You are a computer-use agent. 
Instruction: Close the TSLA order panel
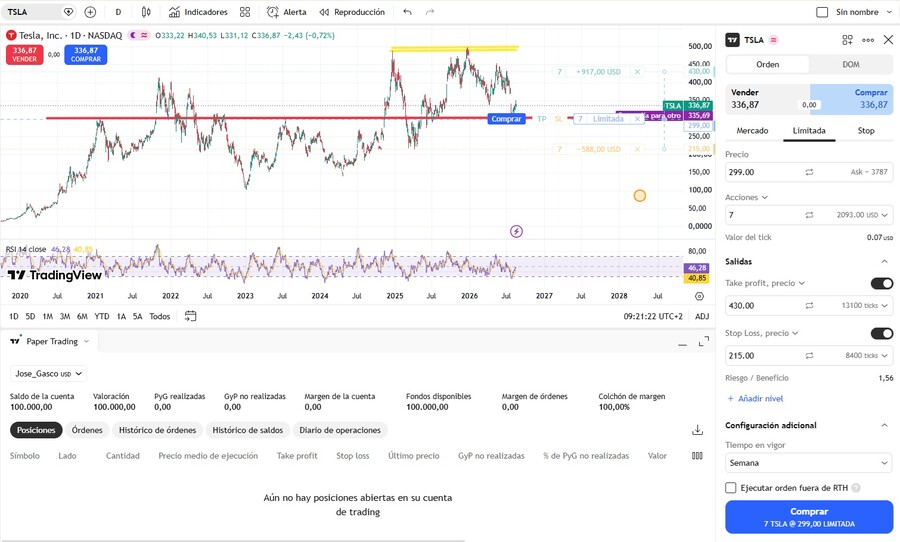pos(888,40)
